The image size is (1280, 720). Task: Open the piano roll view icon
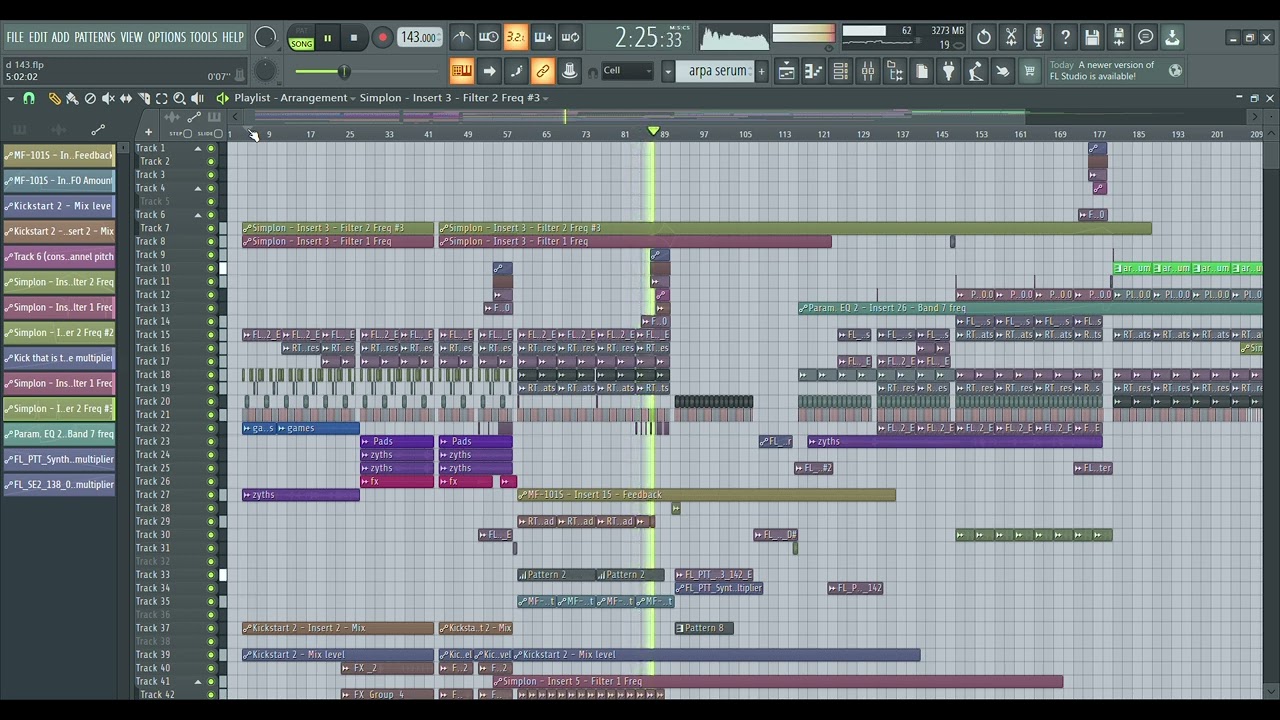coord(813,71)
